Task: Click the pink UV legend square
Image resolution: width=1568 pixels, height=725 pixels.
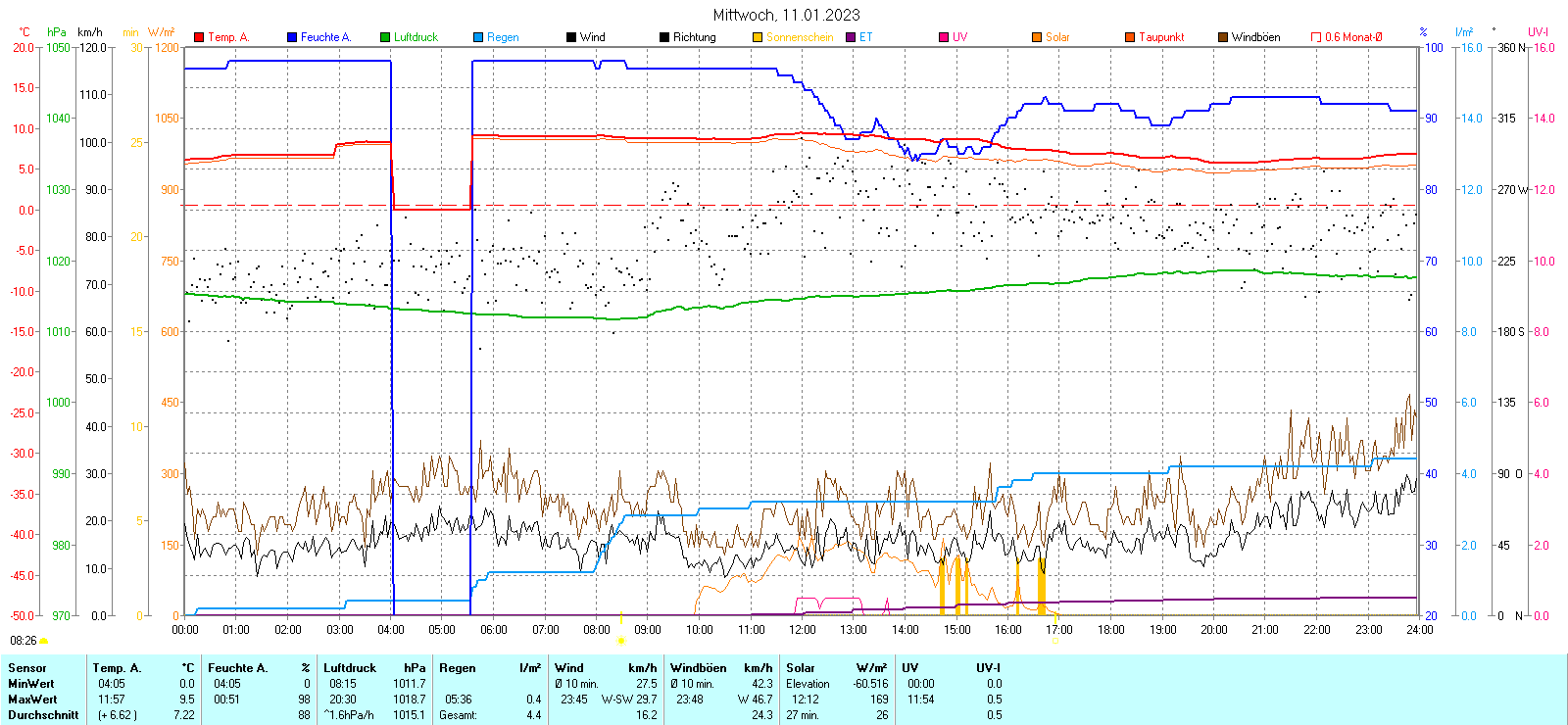Action: (944, 37)
